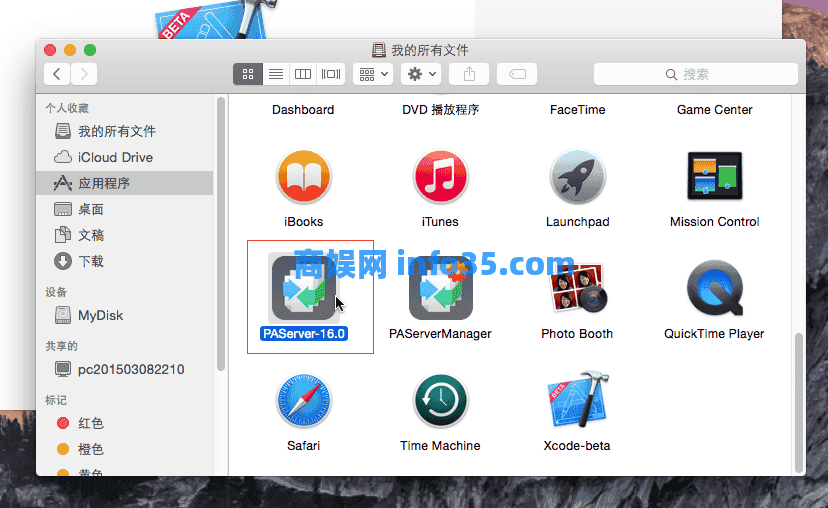The height and width of the screenshot is (508, 828).
Task: Click the yellow minimize window button
Action: pos(70,50)
